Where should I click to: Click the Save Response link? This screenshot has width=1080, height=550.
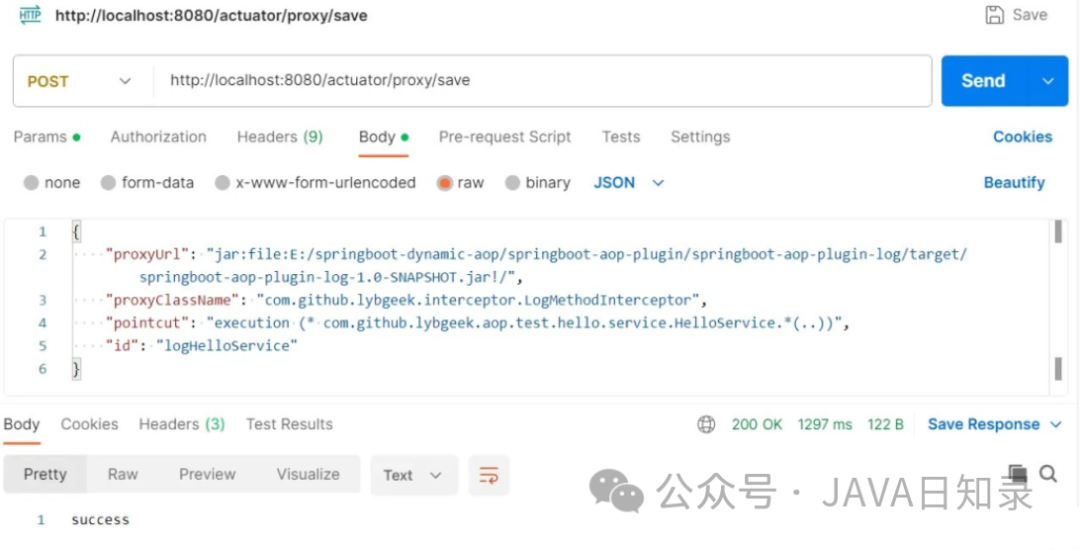pyautogui.click(x=984, y=425)
